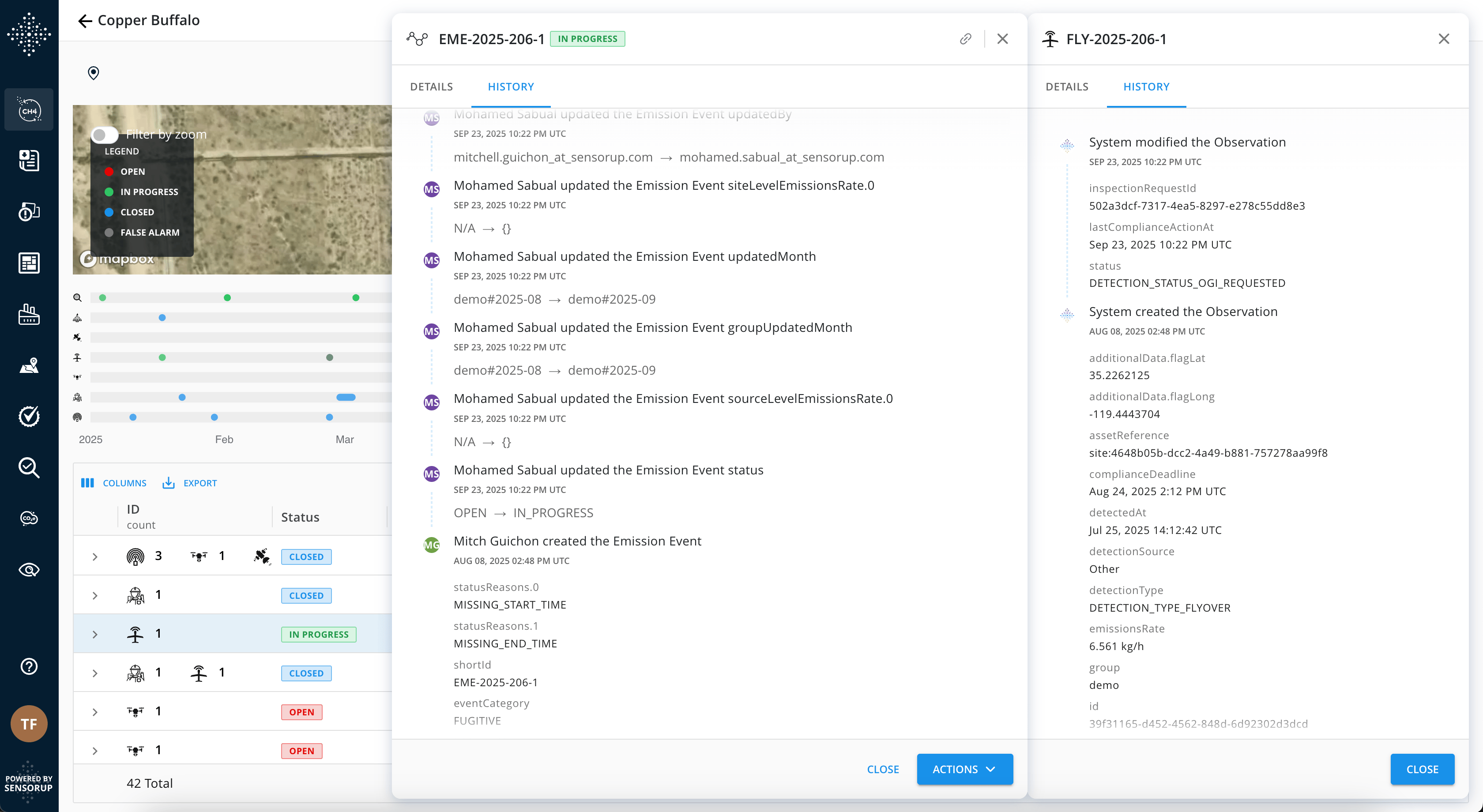The image size is (1483, 812).
Task: Click the SensorUp logo at top left
Action: click(29, 34)
